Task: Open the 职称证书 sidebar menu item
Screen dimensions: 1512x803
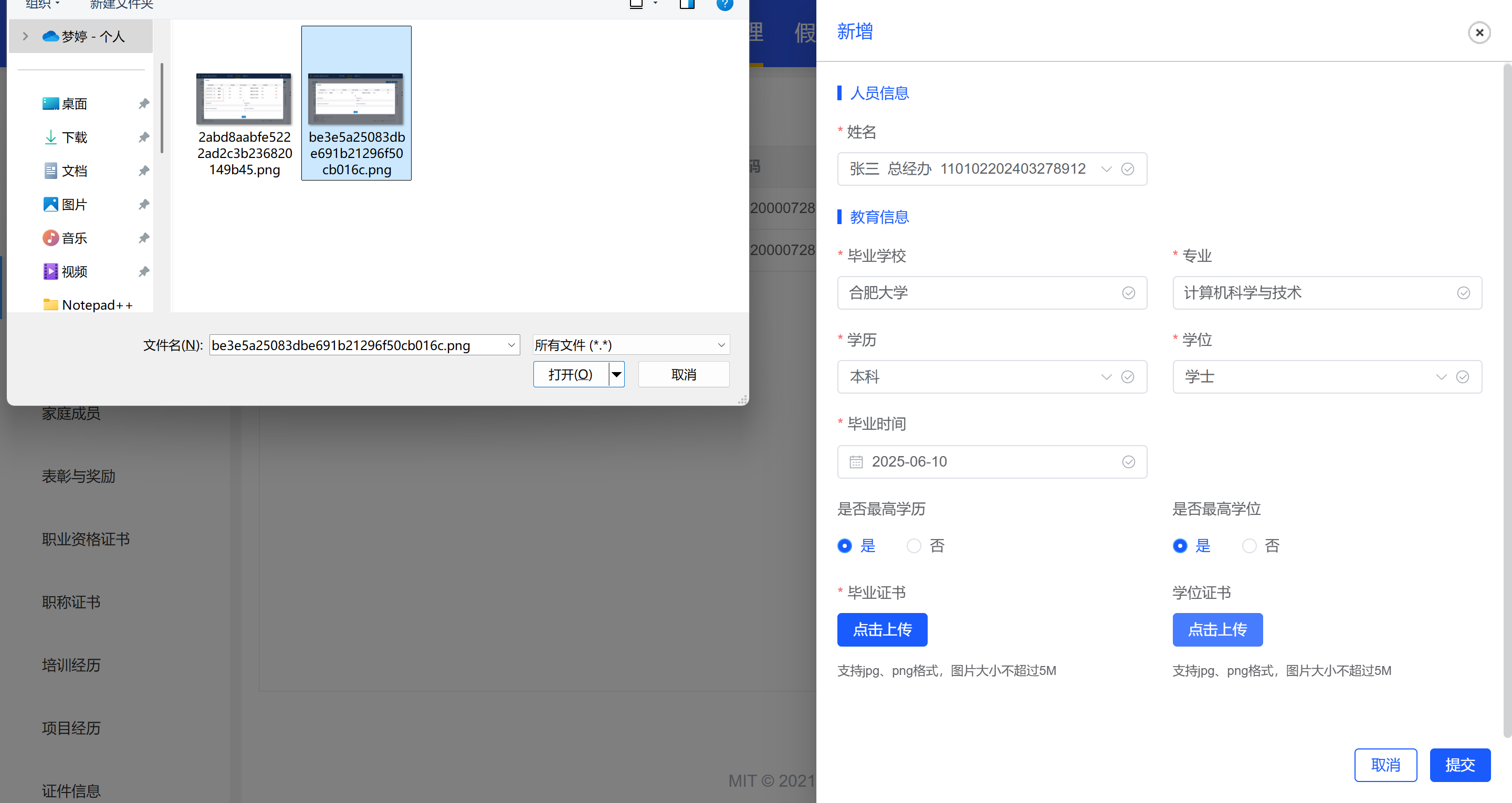Action: point(71,603)
